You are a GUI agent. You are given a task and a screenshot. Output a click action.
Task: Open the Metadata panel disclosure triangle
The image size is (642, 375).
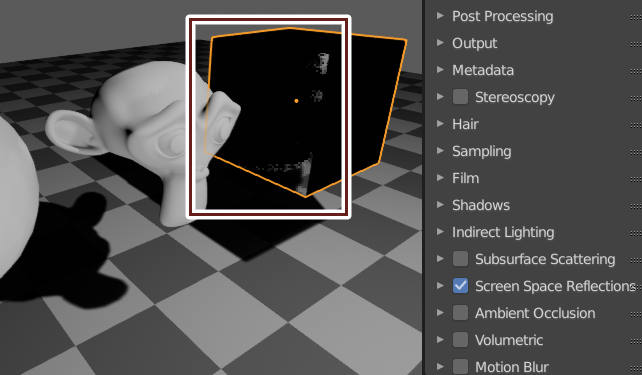441,70
